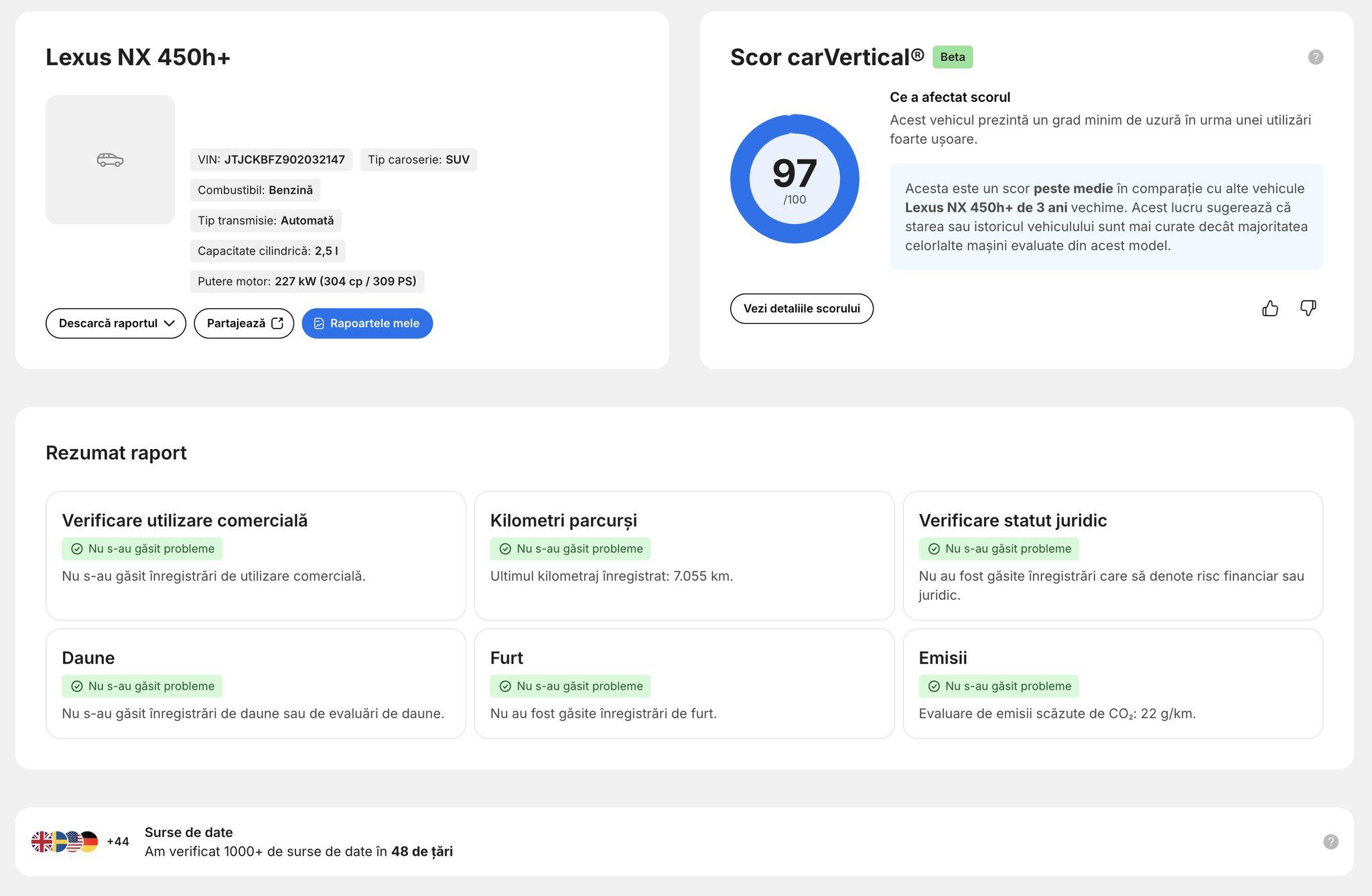The height and width of the screenshot is (896, 1372).
Task: Open the score help question mark icon
Action: pos(1316,57)
